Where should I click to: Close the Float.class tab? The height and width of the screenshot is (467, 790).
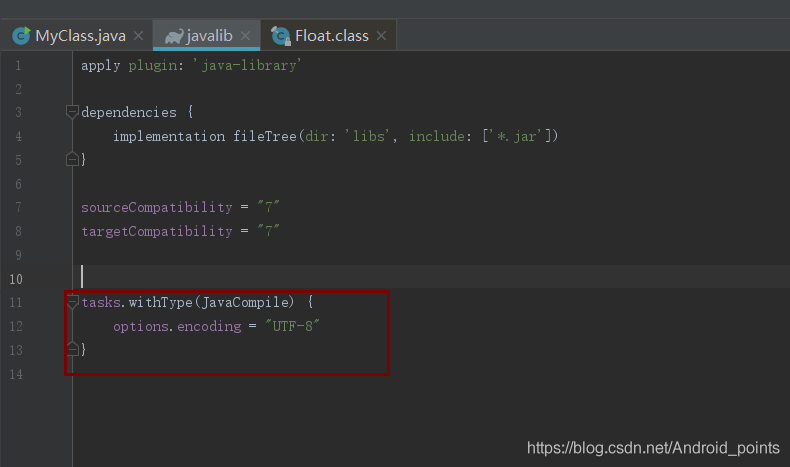point(381,36)
